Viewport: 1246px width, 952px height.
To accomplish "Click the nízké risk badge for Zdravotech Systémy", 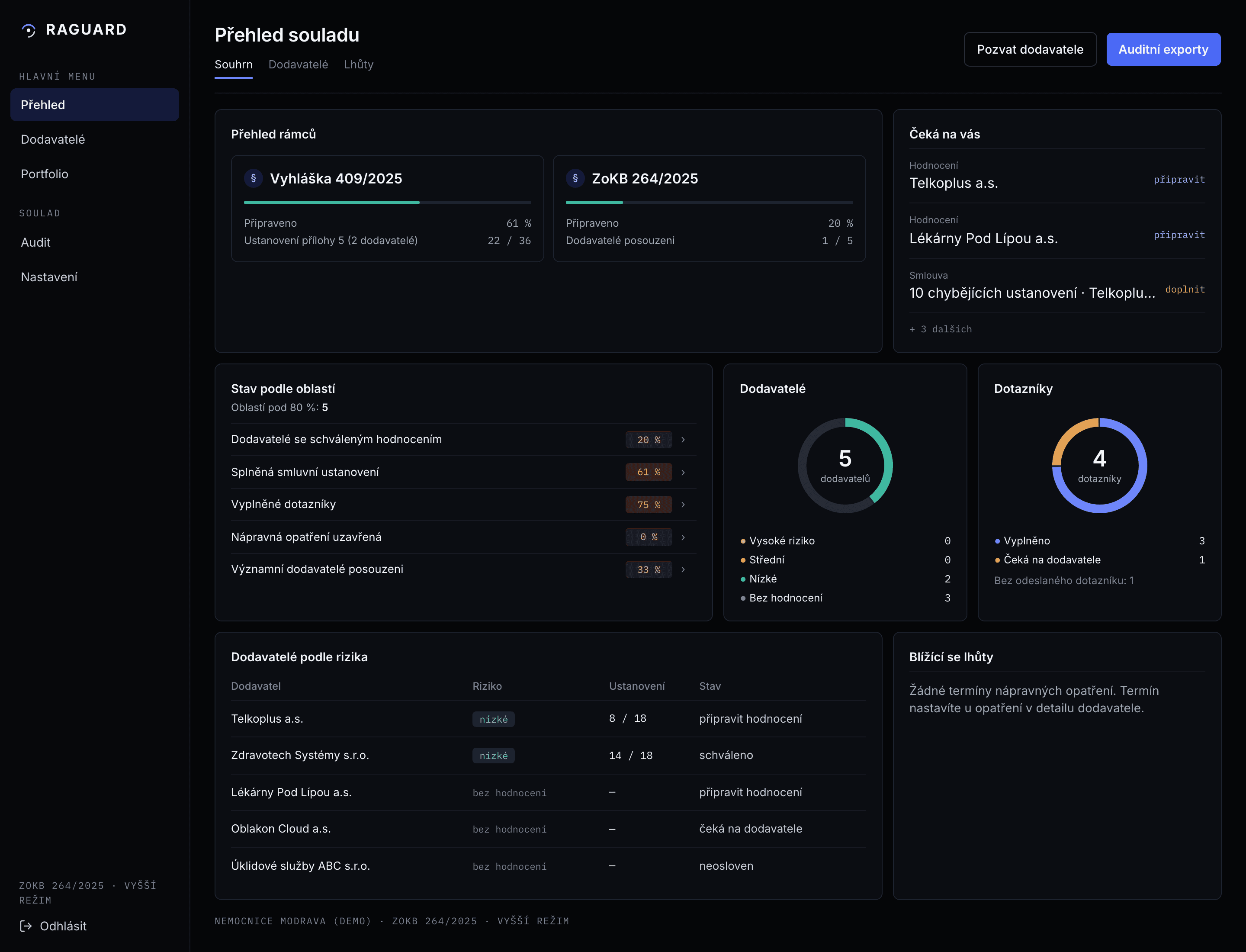I will [x=494, y=756].
